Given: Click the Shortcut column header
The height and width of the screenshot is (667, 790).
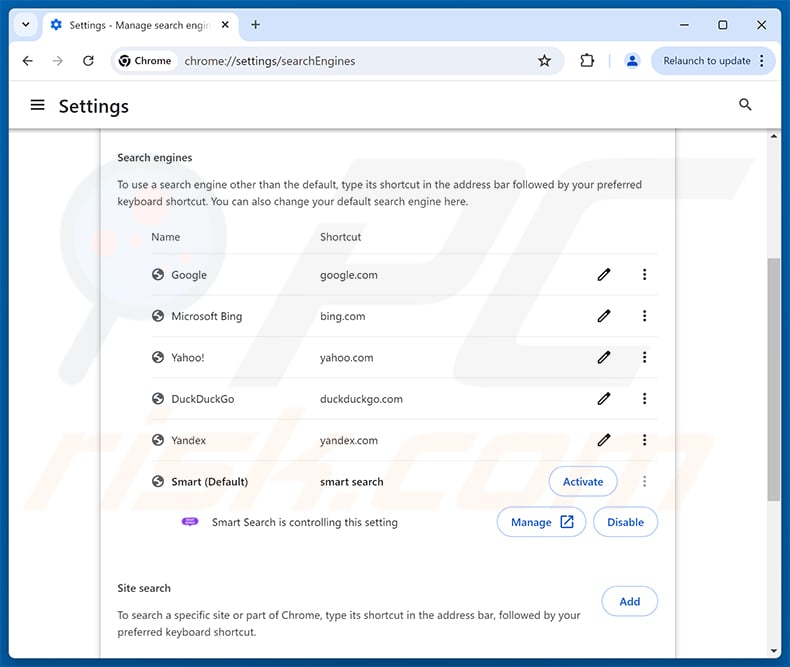Looking at the screenshot, I should point(341,237).
